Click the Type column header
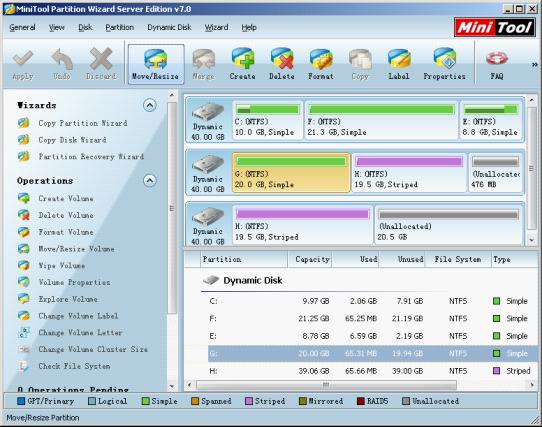 [x=514, y=259]
